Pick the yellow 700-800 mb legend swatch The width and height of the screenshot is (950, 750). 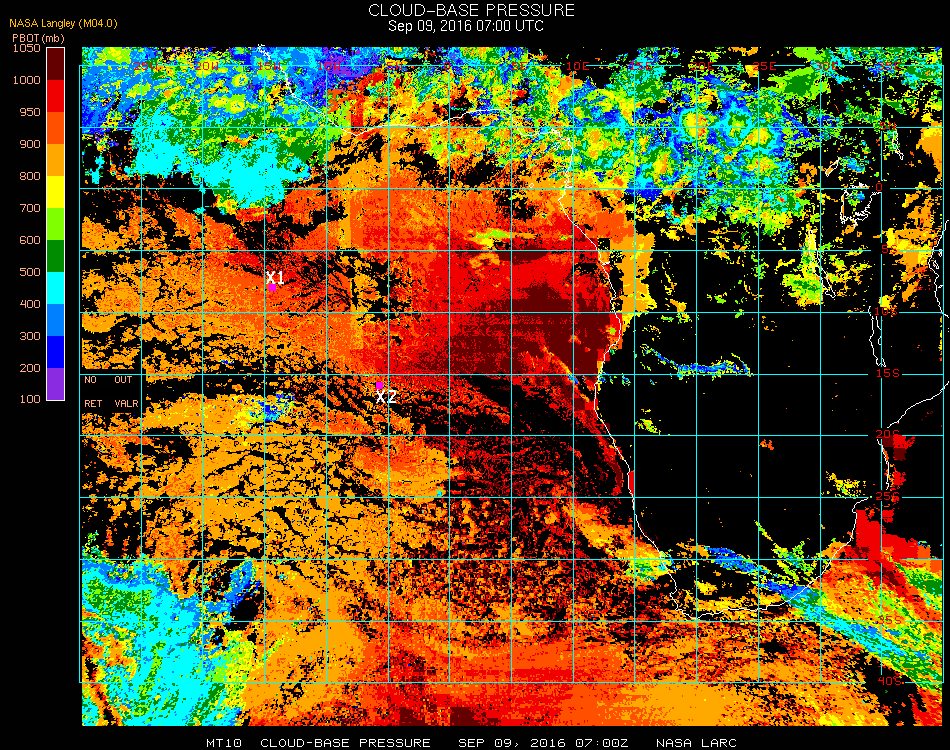tap(56, 192)
